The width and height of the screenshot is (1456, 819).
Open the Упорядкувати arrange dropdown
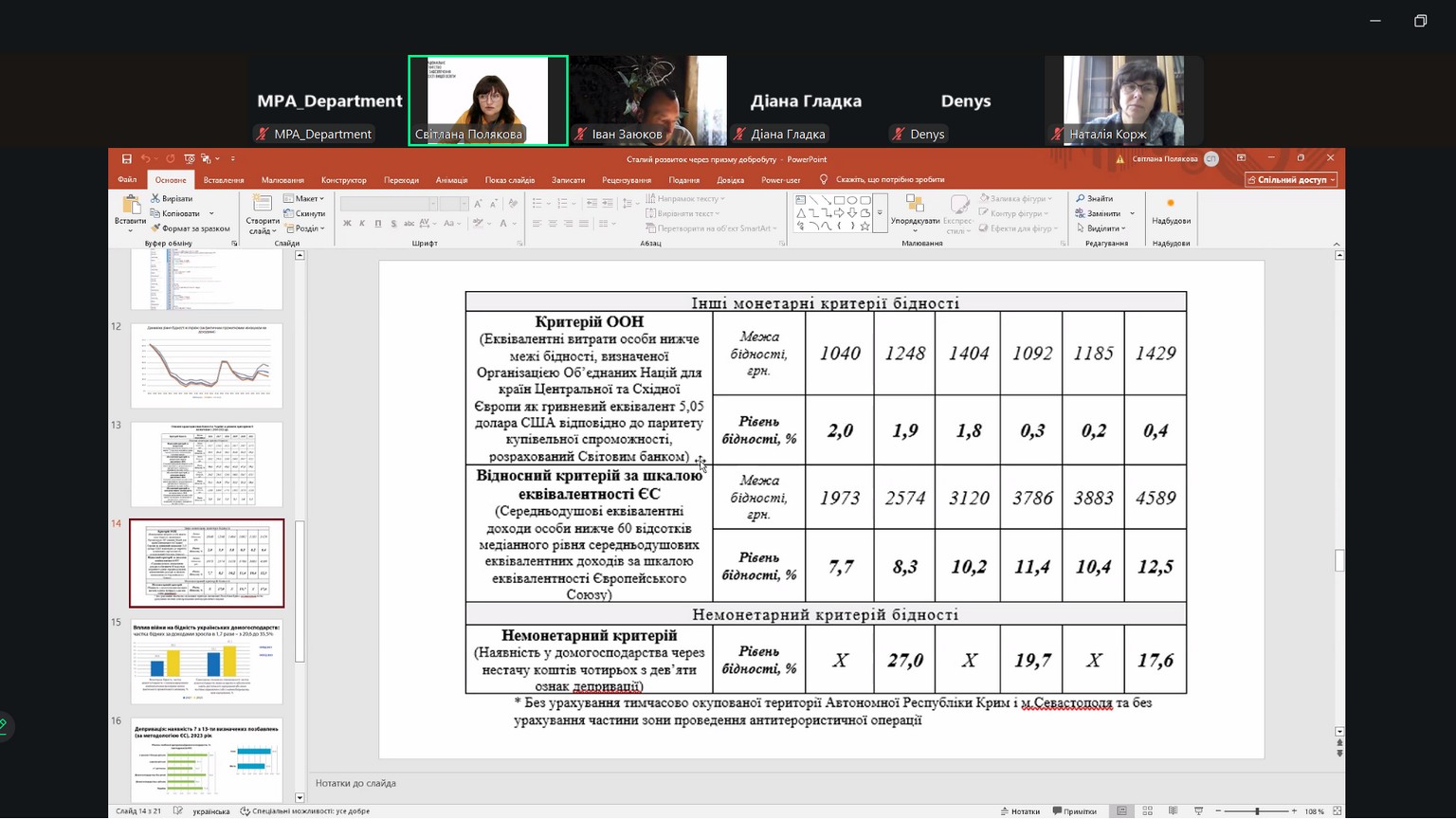(915, 214)
